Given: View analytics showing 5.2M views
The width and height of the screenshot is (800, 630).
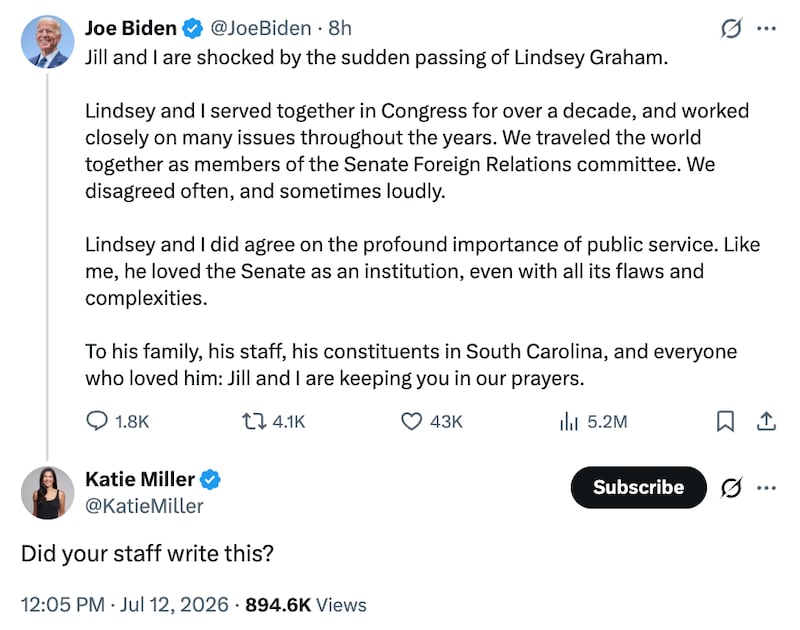Looking at the screenshot, I should tap(593, 421).
